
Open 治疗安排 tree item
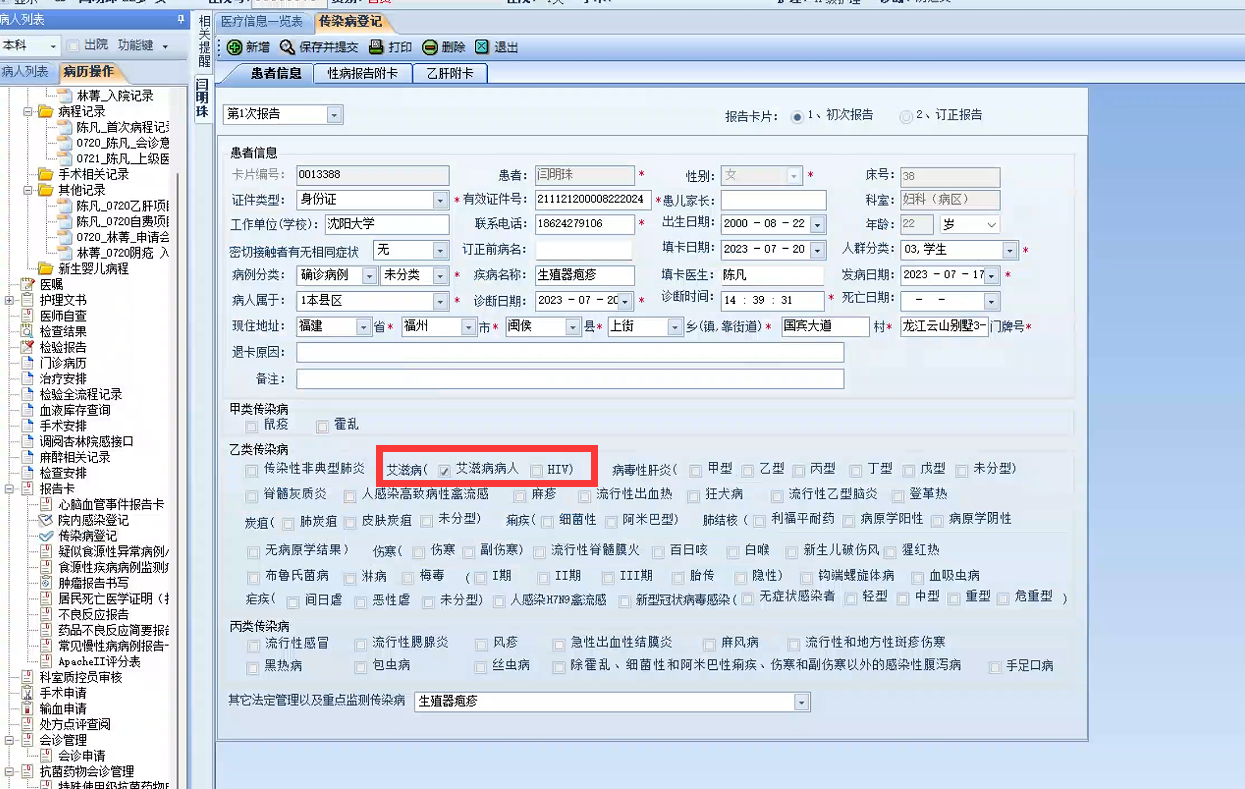click(x=63, y=379)
